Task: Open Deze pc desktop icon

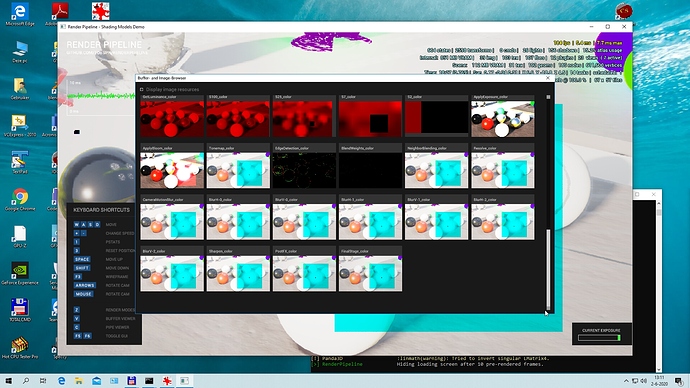Action: coord(20,51)
